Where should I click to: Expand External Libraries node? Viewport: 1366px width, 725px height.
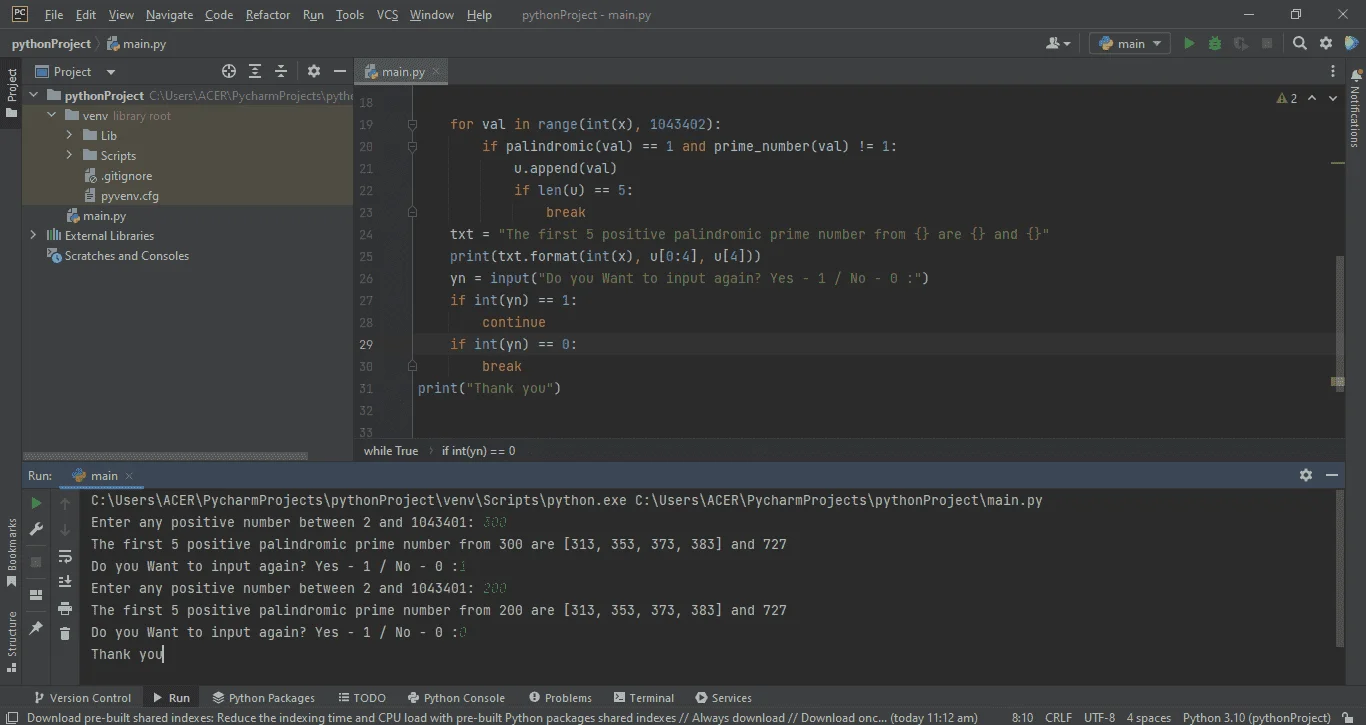click(34, 235)
